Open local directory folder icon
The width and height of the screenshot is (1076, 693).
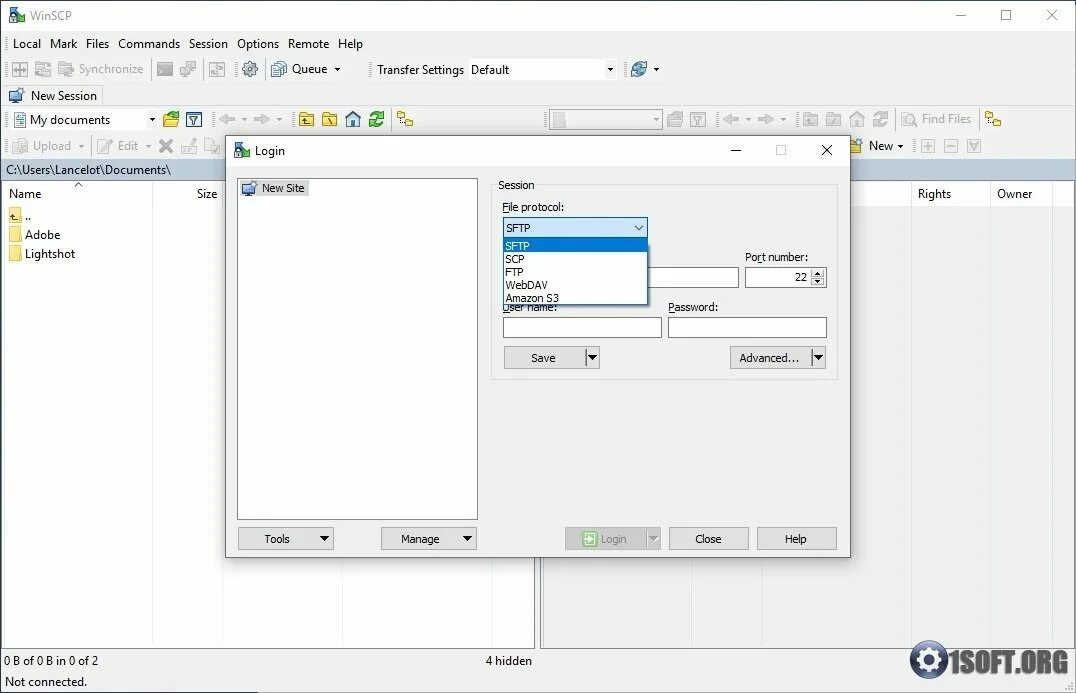point(171,119)
